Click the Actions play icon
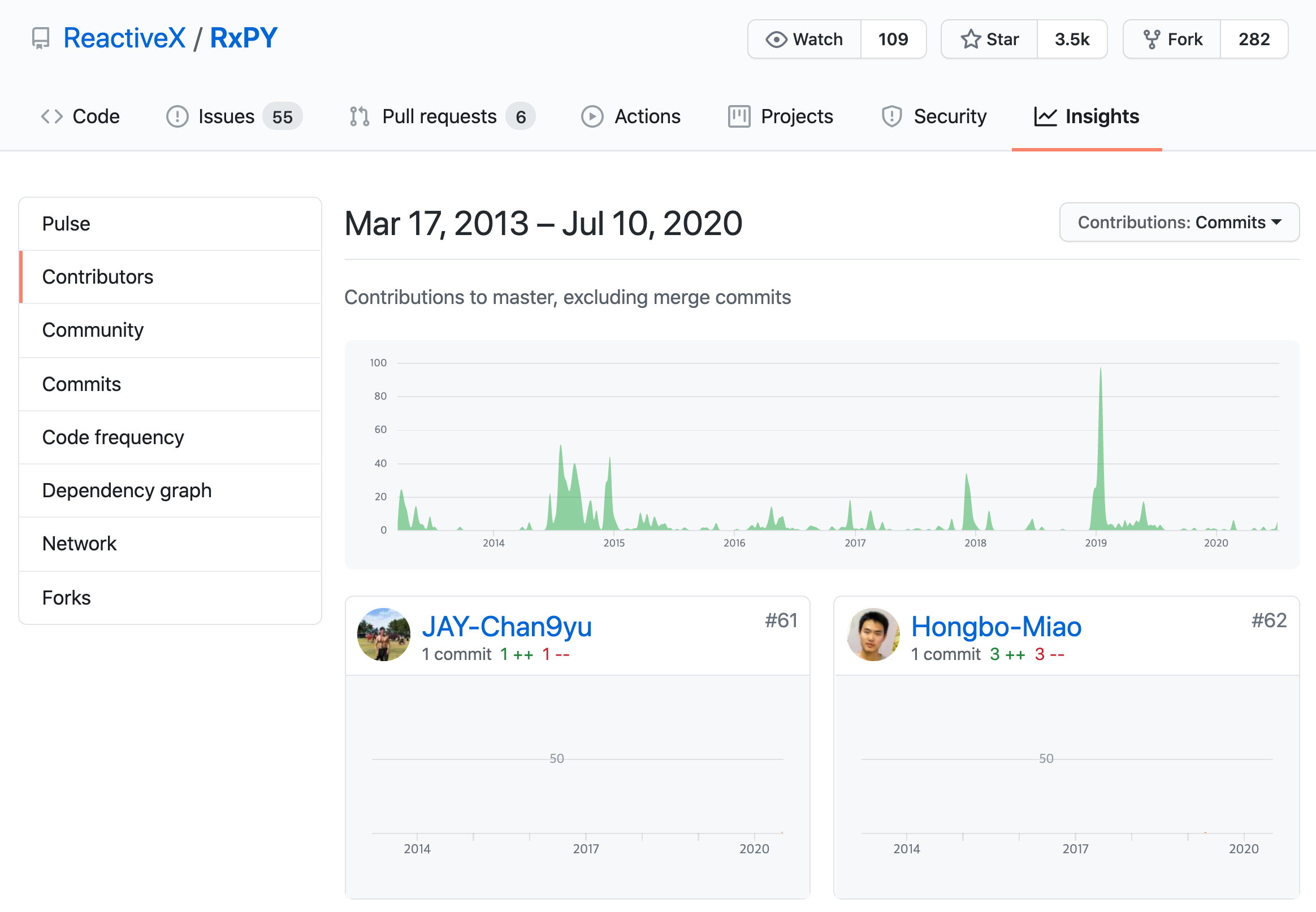The height and width of the screenshot is (912, 1316). point(592,116)
